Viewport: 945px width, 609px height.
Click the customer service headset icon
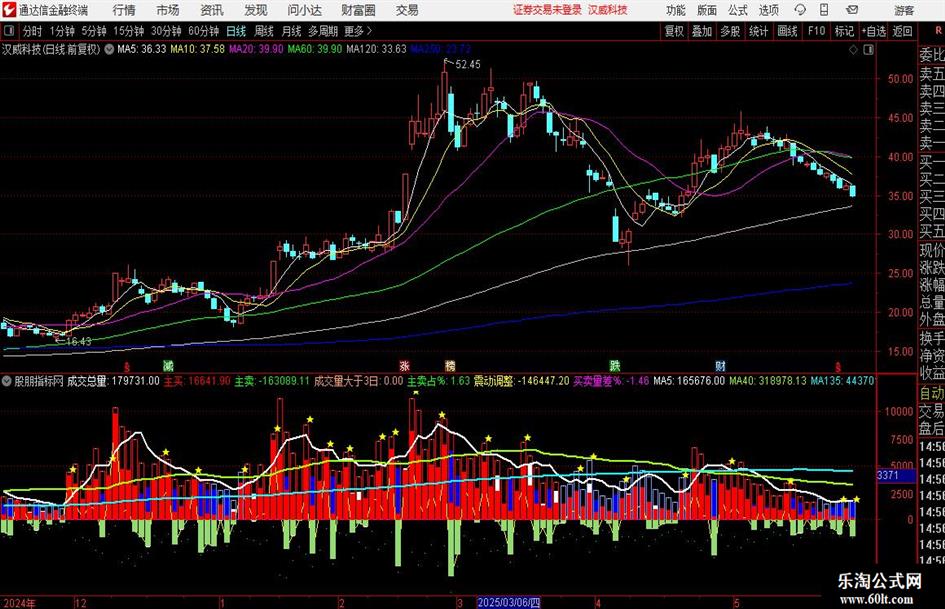(x=800, y=10)
